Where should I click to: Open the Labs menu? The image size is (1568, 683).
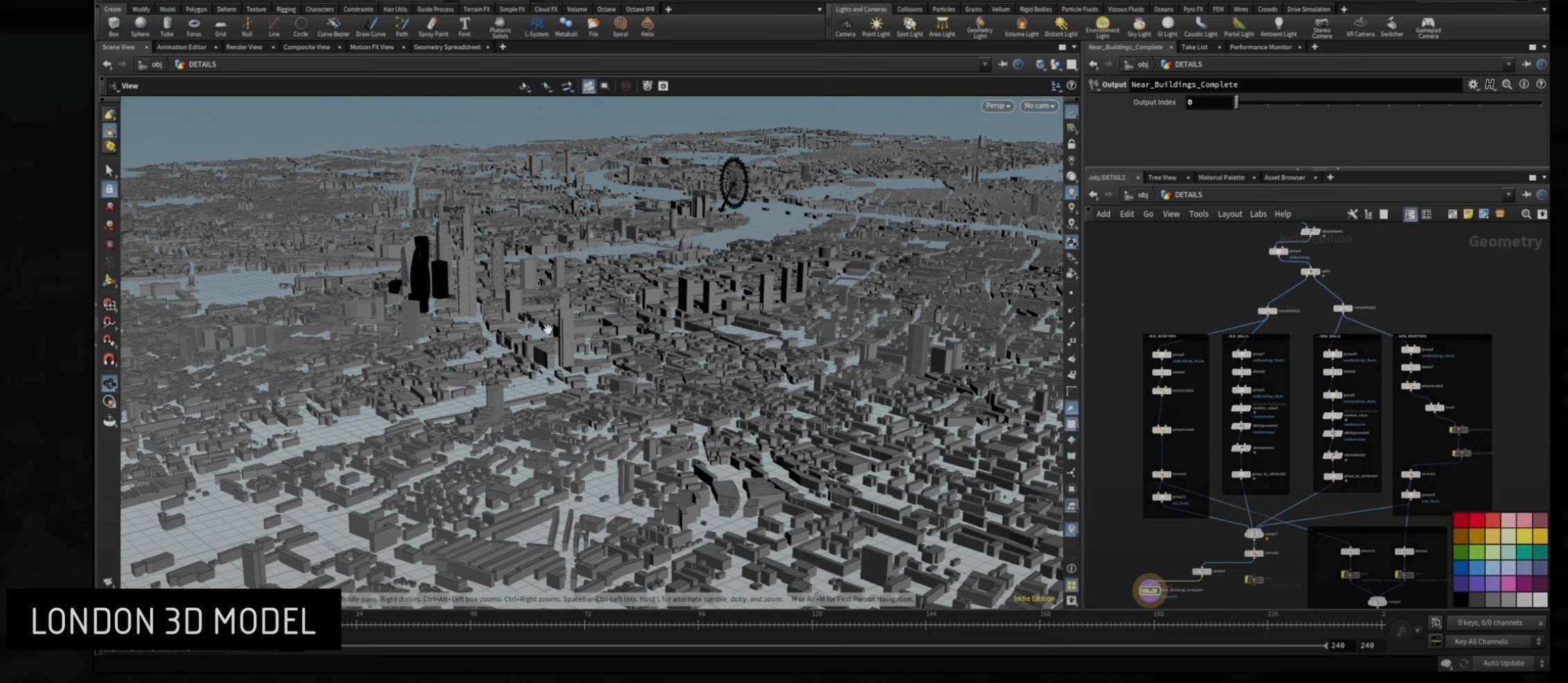pyautogui.click(x=1258, y=214)
